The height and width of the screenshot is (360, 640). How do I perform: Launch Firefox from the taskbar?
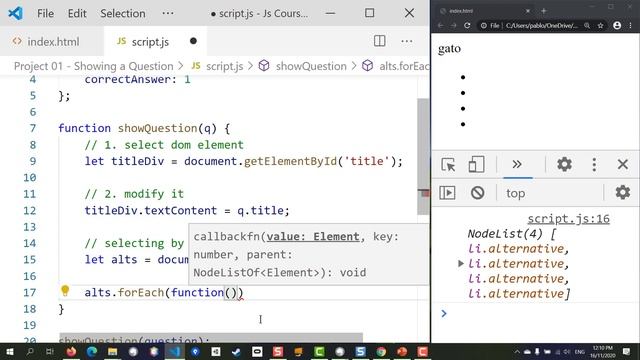pos(71,352)
